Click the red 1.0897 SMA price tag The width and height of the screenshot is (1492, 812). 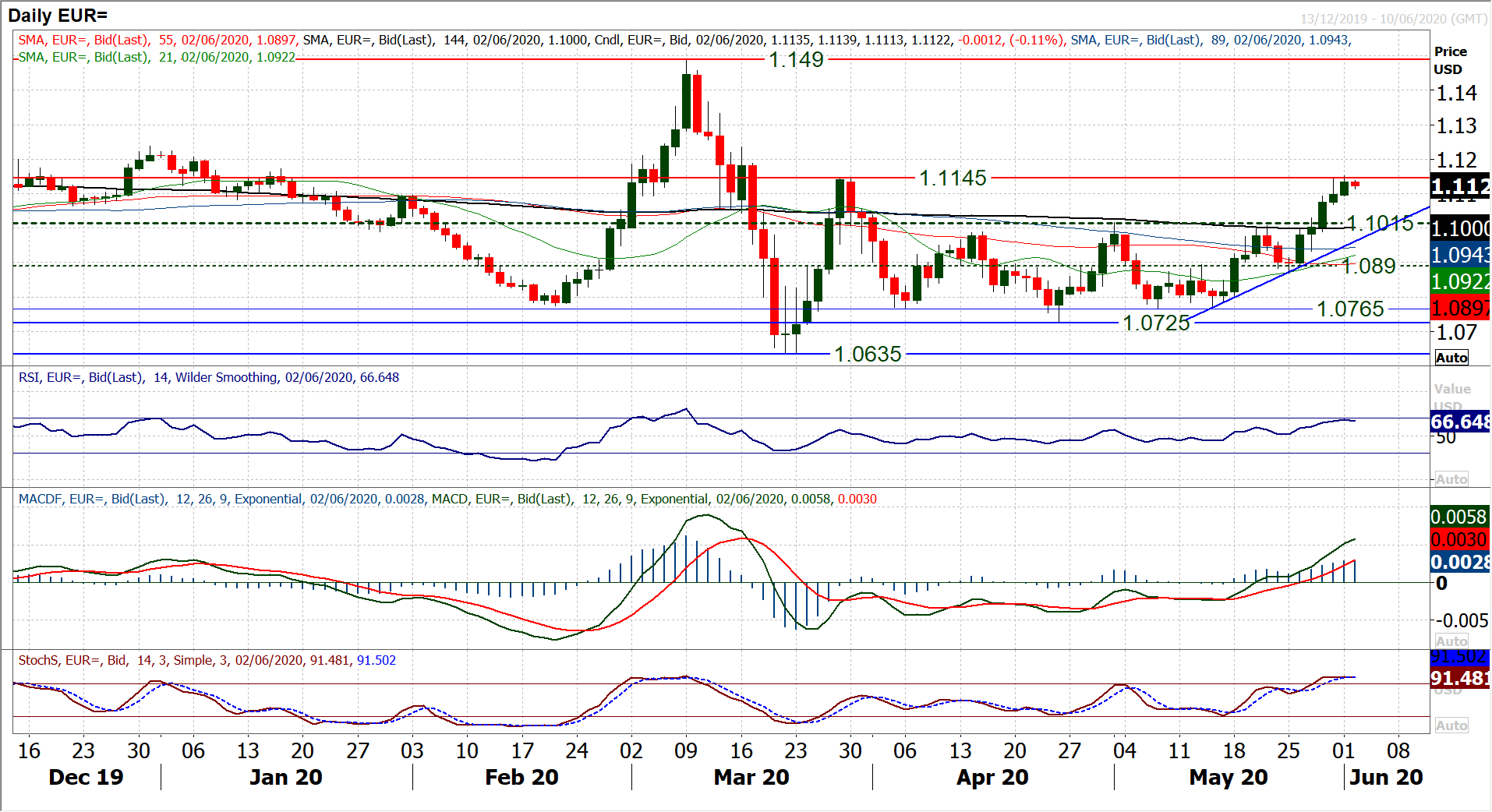1460,308
